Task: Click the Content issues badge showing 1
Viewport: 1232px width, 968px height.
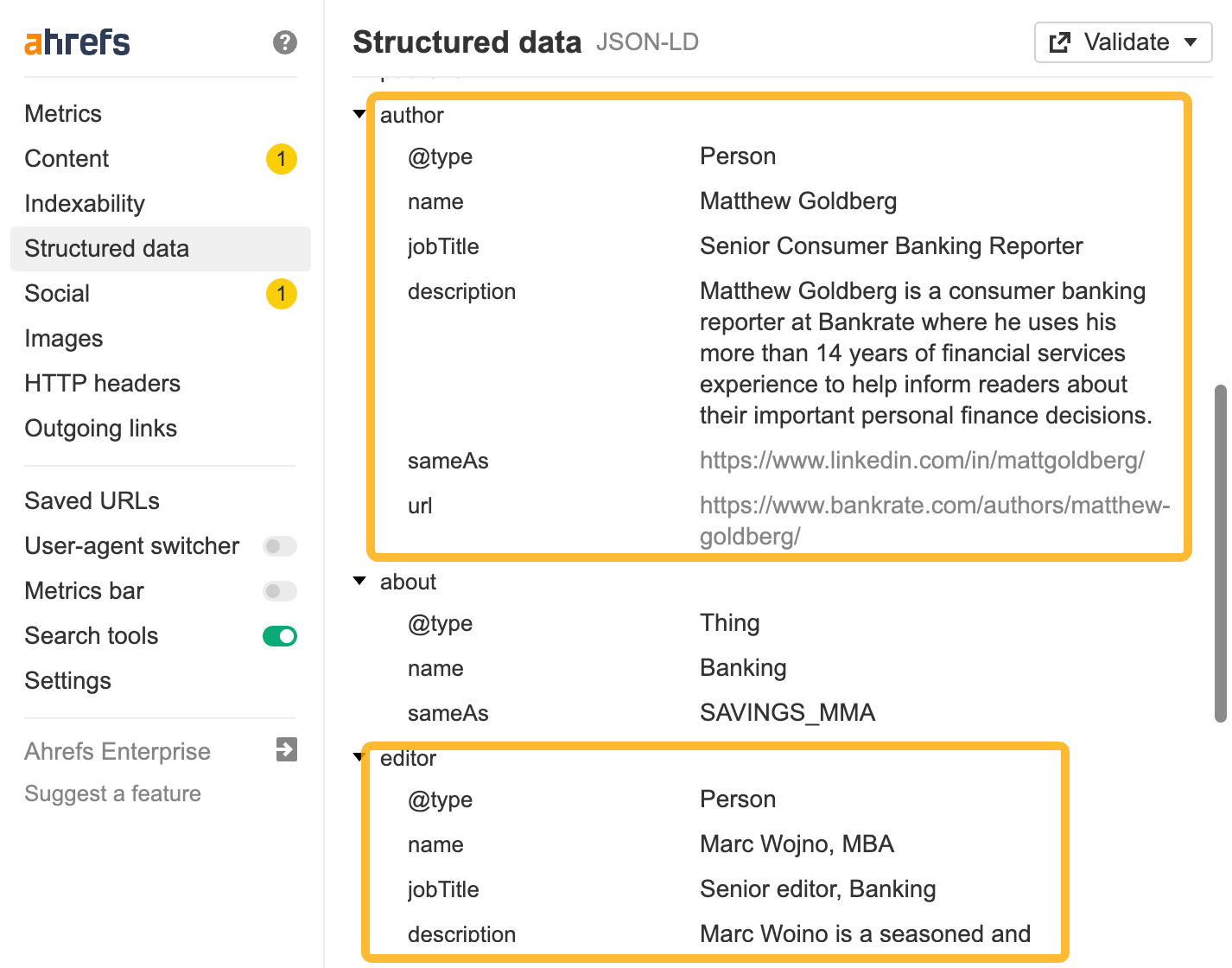Action: (x=281, y=159)
